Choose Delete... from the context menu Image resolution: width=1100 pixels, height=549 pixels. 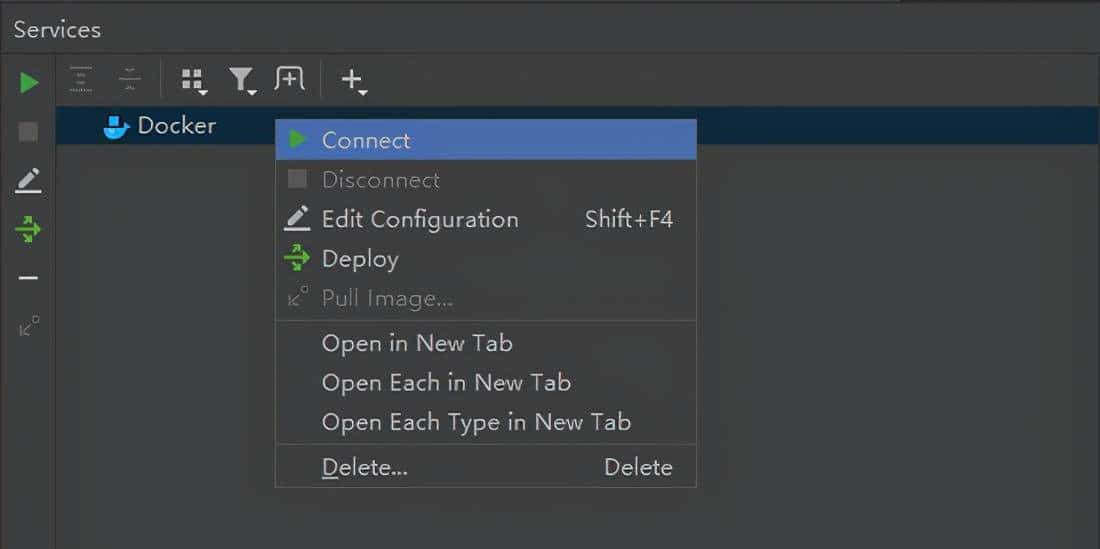365,468
